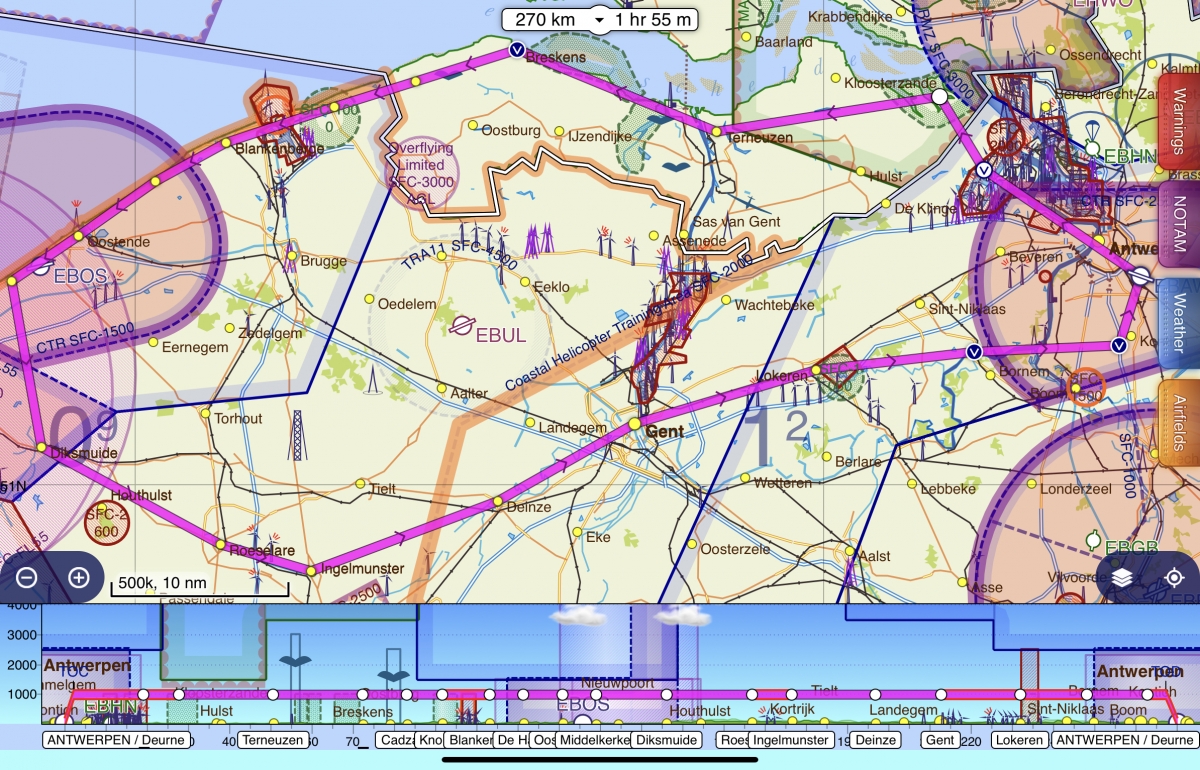Show the Weather side tab
The image size is (1200, 770).
tap(1179, 325)
